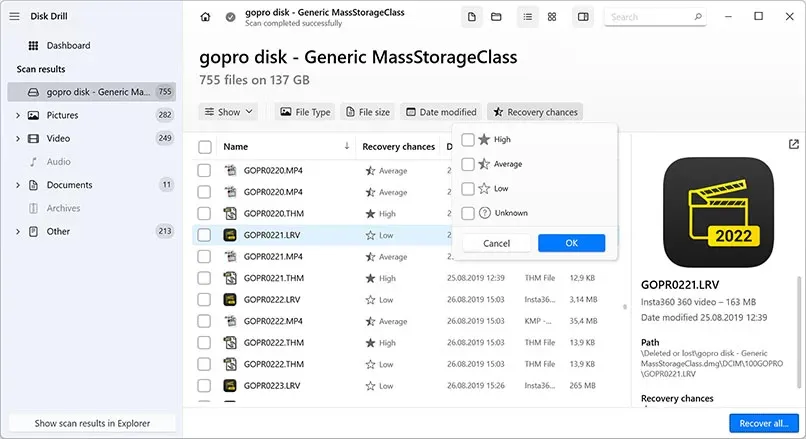
Task: Enable the select-all checkbox in header
Action: 205,147
